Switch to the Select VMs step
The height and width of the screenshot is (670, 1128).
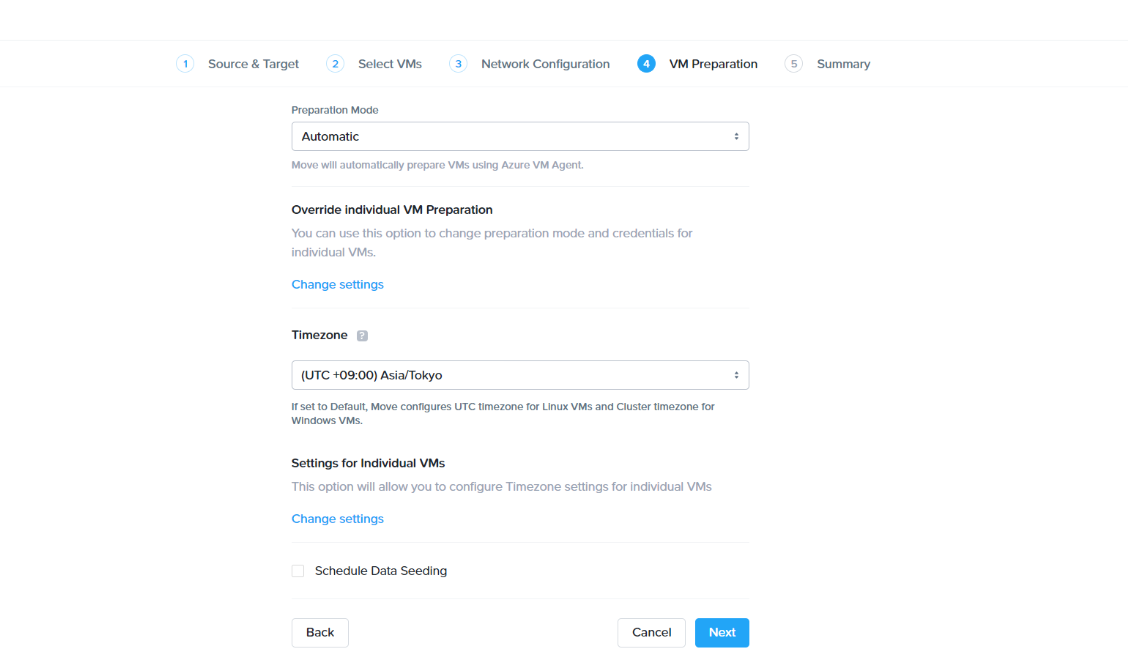[x=390, y=64]
